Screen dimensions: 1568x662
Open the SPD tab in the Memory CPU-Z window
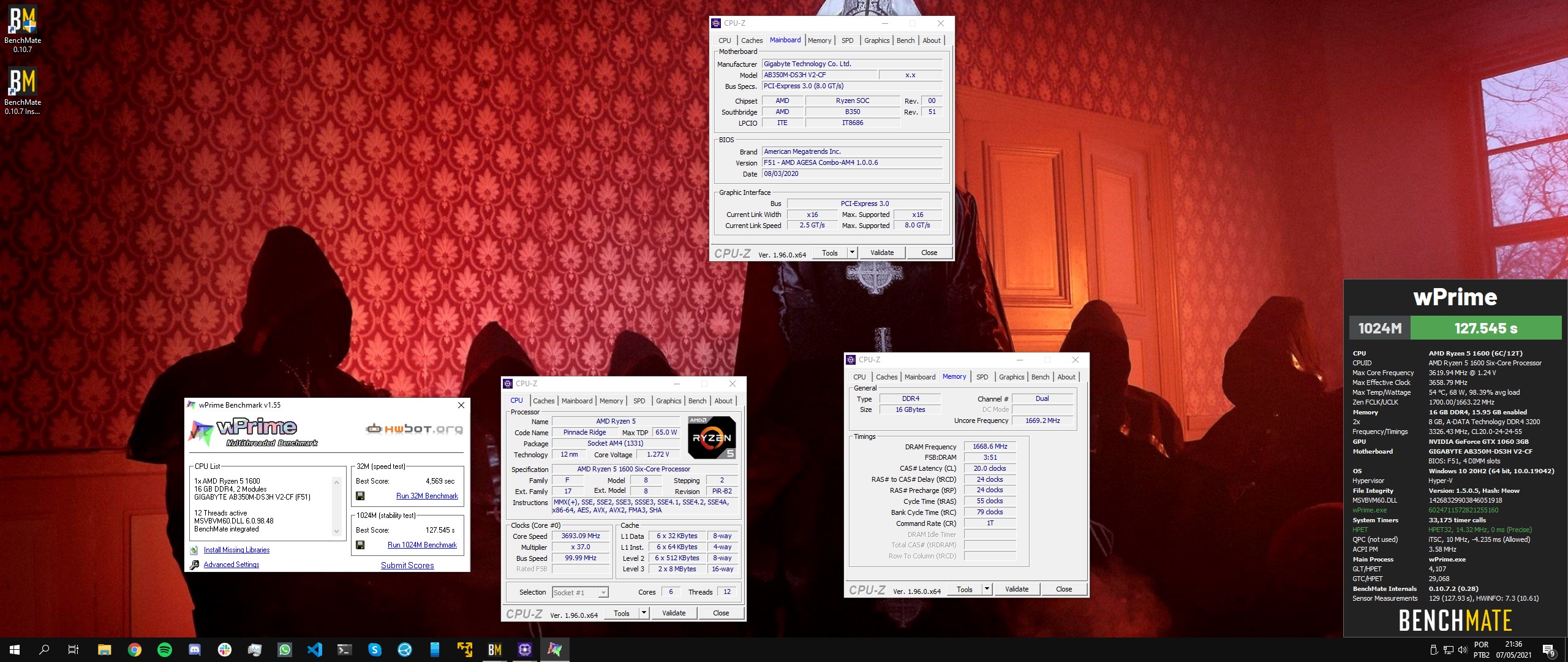[x=982, y=377]
